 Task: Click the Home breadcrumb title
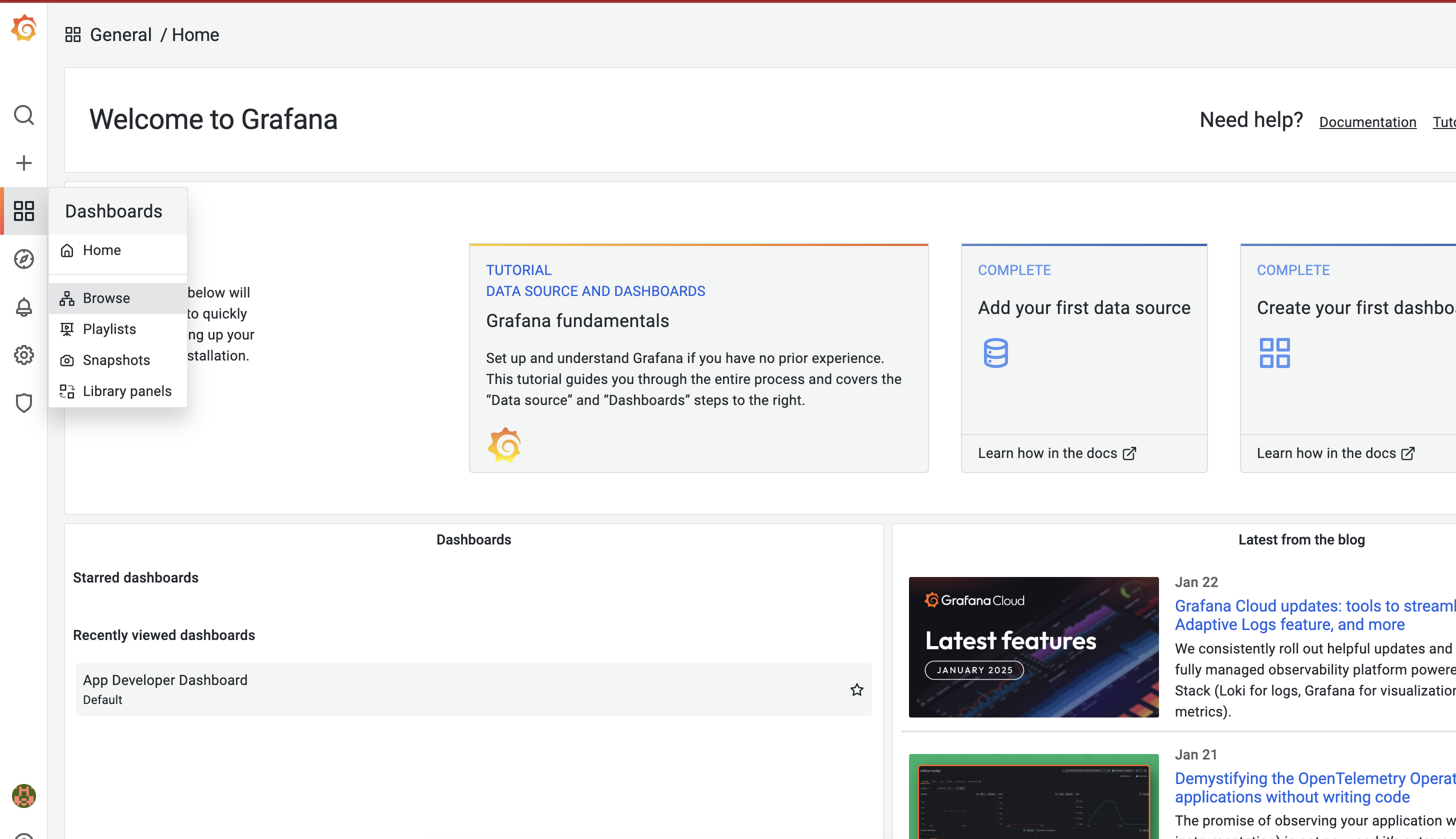pos(195,34)
